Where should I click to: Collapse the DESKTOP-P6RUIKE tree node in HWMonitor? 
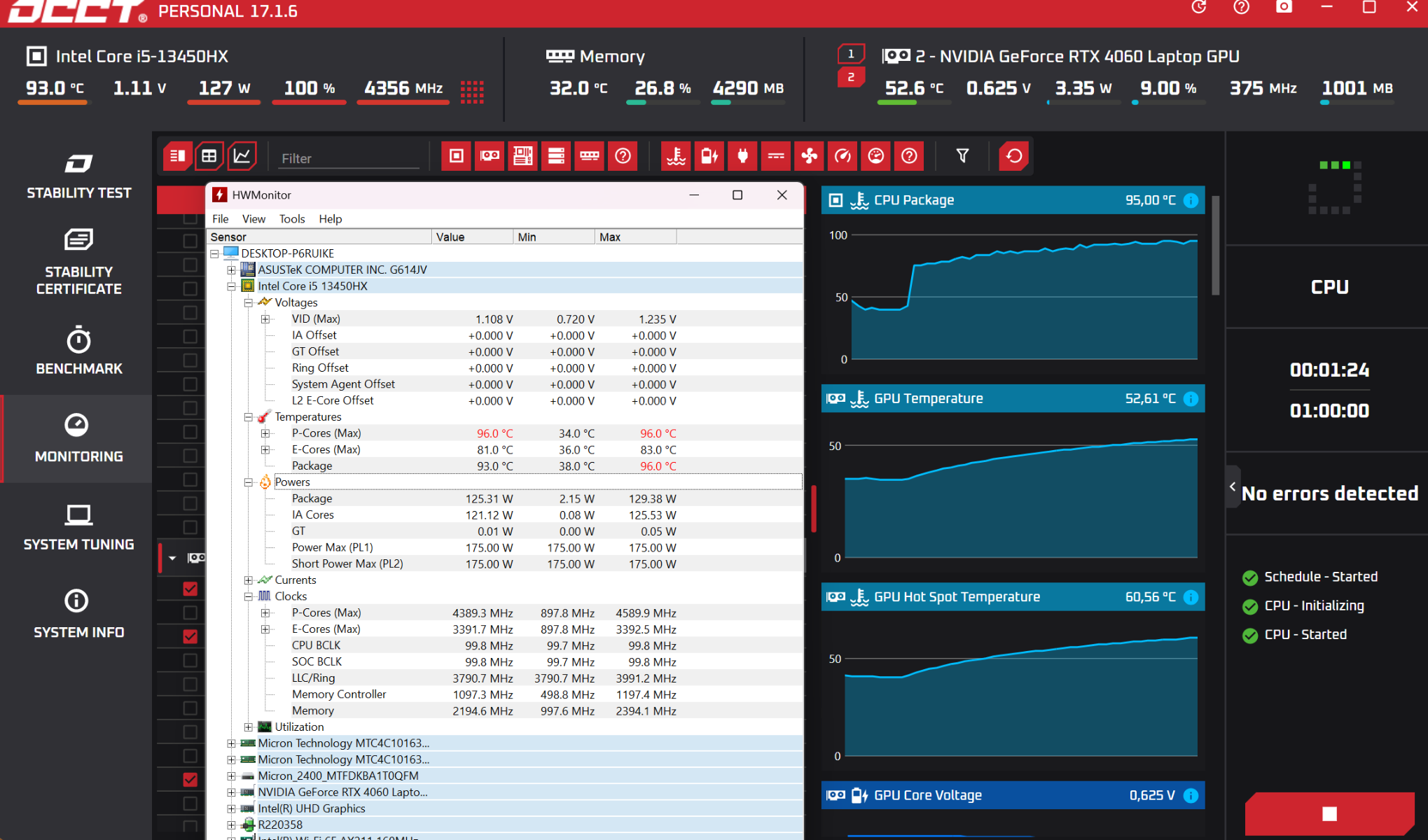(214, 253)
